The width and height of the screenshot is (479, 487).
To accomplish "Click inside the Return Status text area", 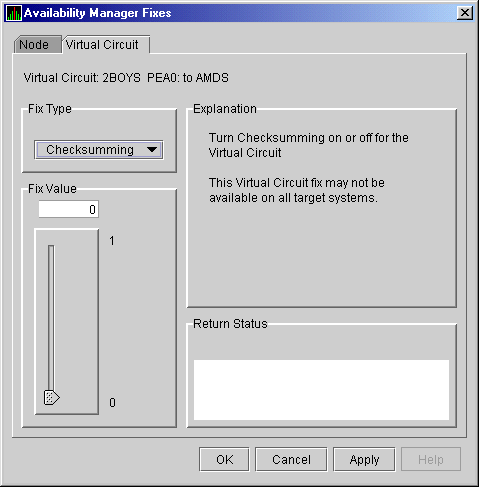I will point(321,390).
